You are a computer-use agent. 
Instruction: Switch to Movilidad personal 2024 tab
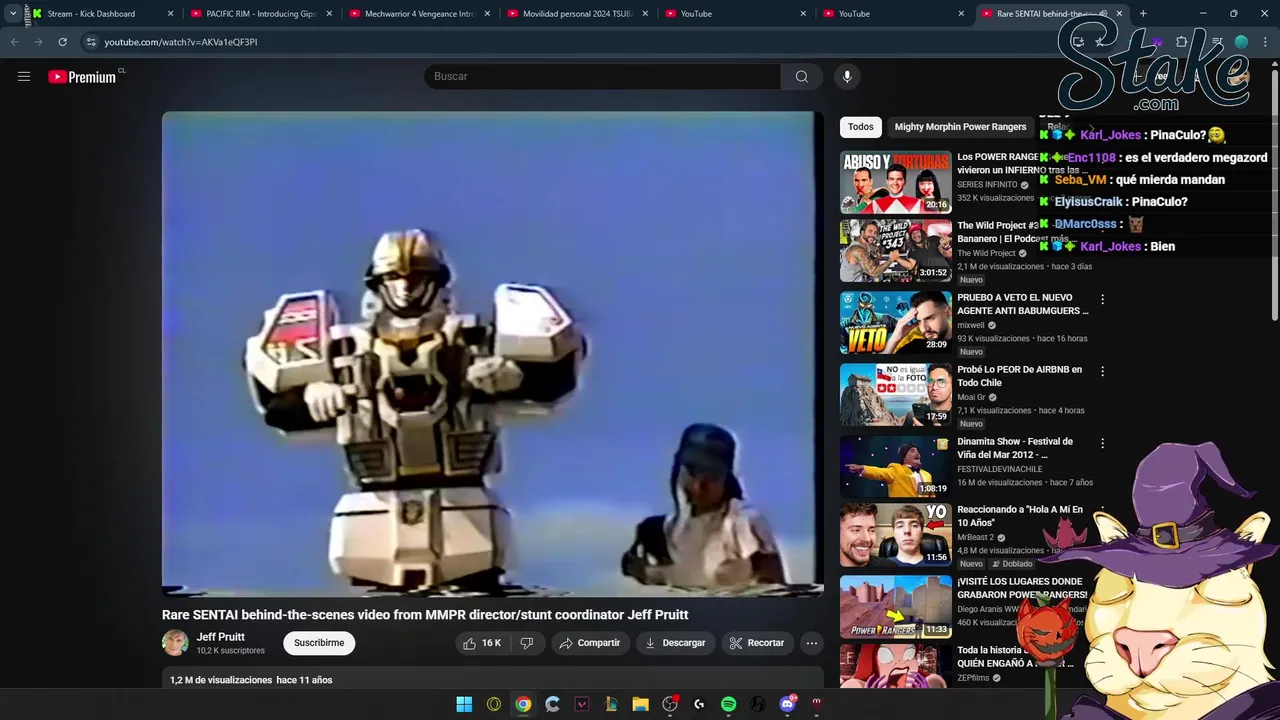click(575, 14)
